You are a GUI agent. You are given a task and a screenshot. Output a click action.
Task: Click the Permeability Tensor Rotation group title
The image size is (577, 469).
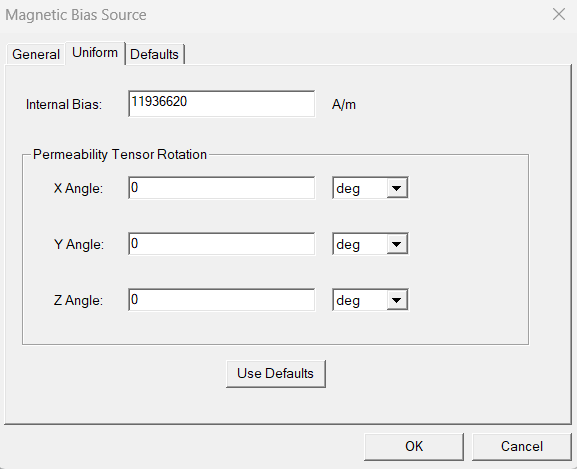pyautogui.click(x=120, y=154)
